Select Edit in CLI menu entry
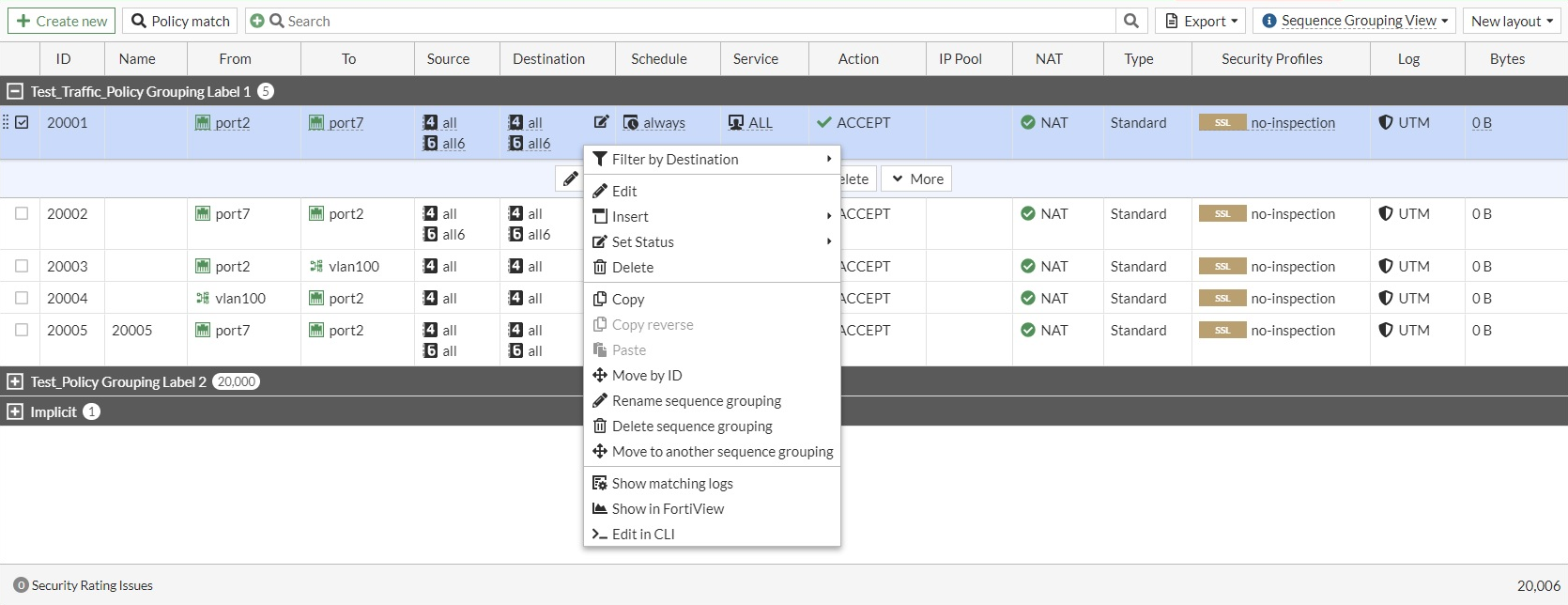Screen dimensions: 1568x605 pos(643,535)
